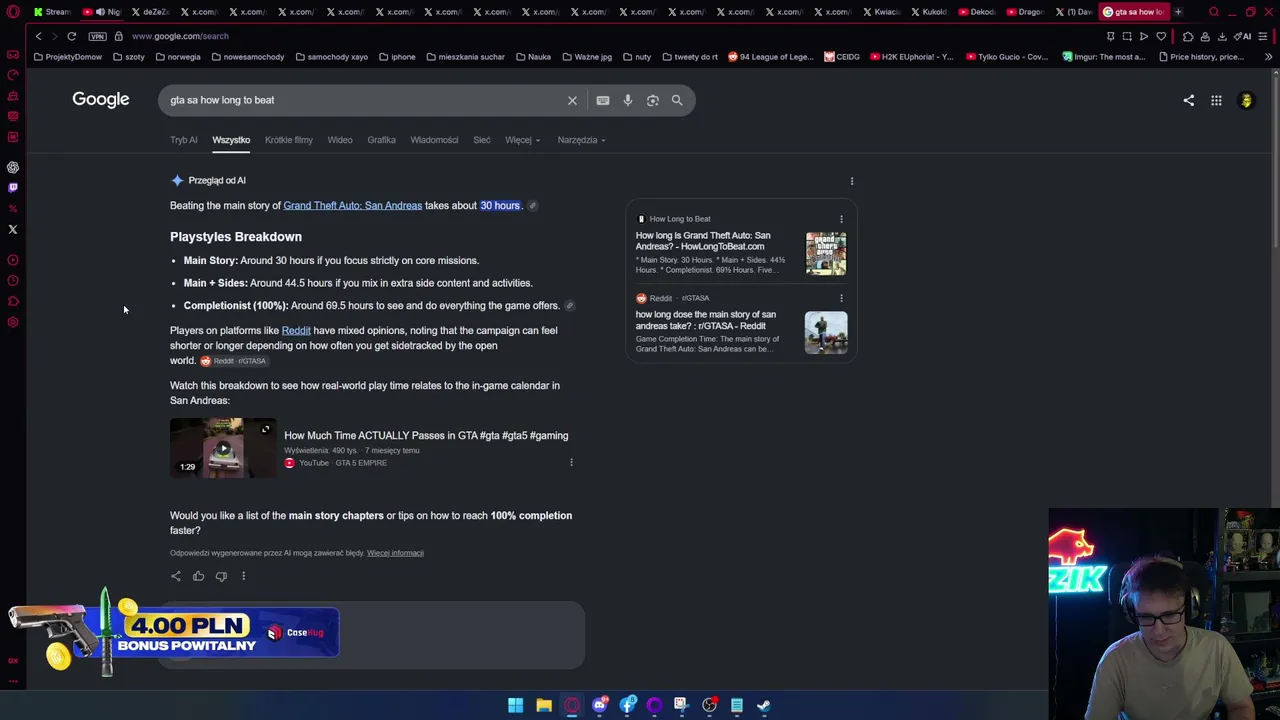Image resolution: width=1280 pixels, height=720 pixels.
Task: Open the norwegia bookmarks folder
Action: [x=177, y=57]
